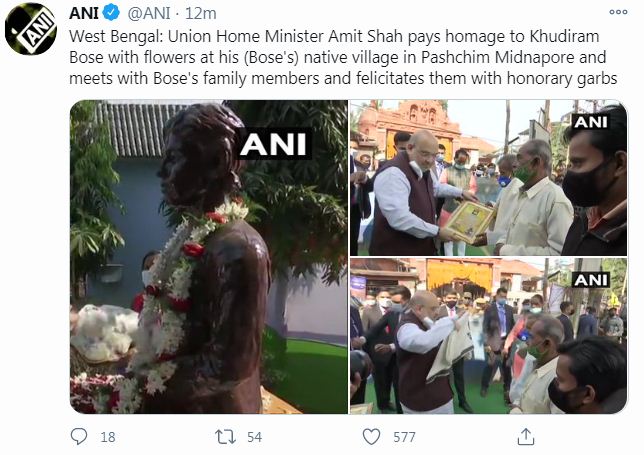Click the blue verified badge next to ANI
The height and width of the screenshot is (455, 644).
pos(111,13)
